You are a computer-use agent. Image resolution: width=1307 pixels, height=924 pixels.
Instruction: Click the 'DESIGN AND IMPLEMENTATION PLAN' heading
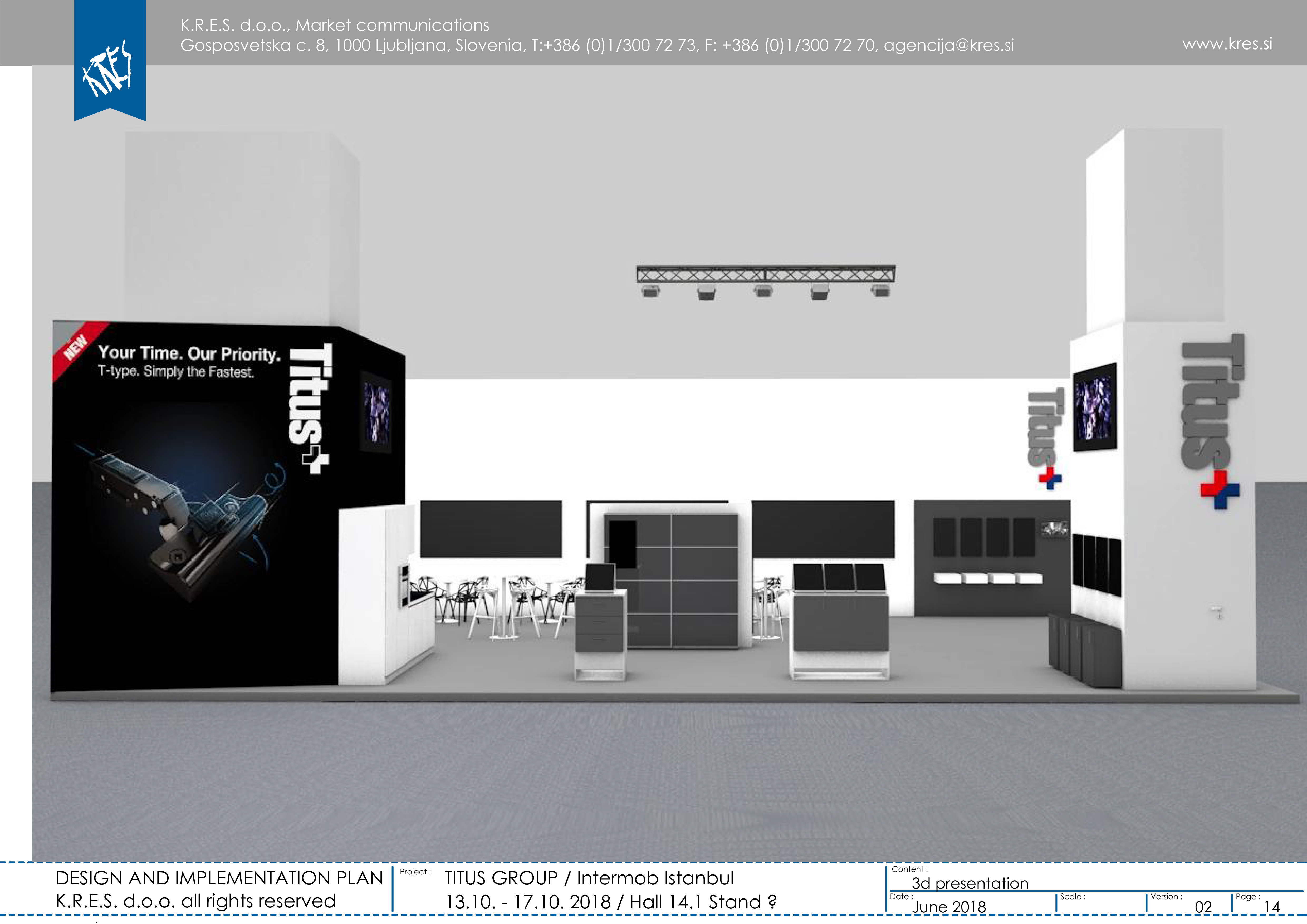pyautogui.click(x=219, y=878)
